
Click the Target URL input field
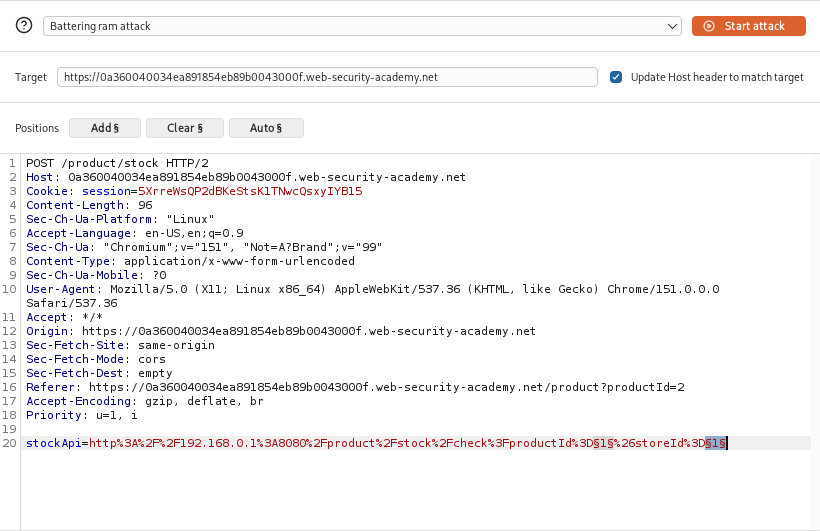(x=327, y=77)
